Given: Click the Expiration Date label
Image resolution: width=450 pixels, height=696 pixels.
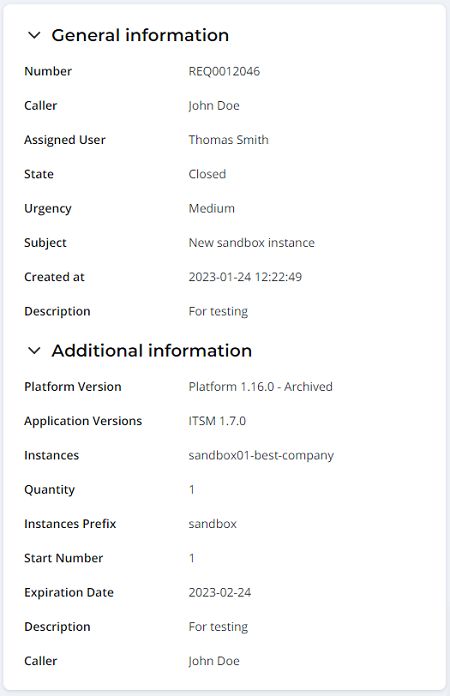Looking at the screenshot, I should point(69,593).
